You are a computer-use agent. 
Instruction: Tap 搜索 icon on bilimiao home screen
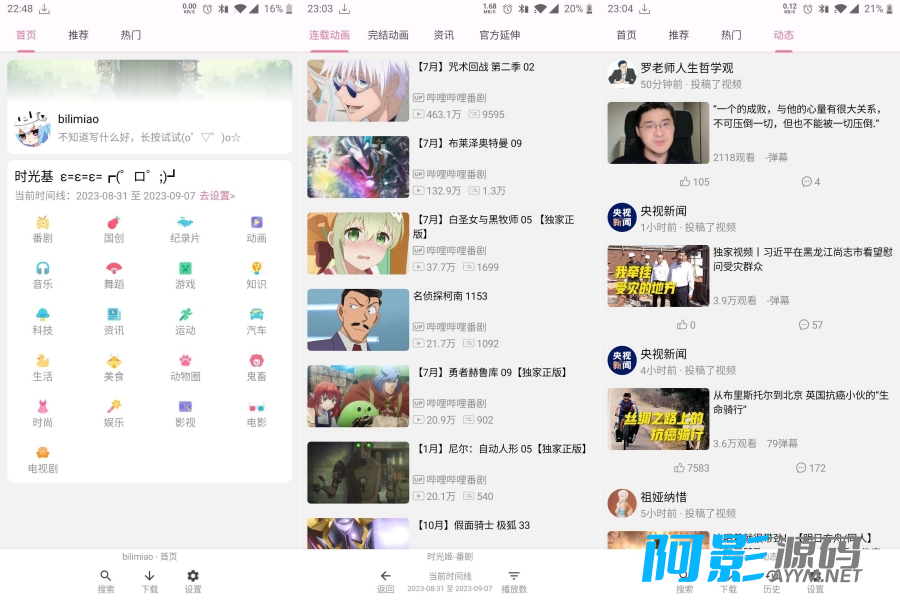click(106, 581)
